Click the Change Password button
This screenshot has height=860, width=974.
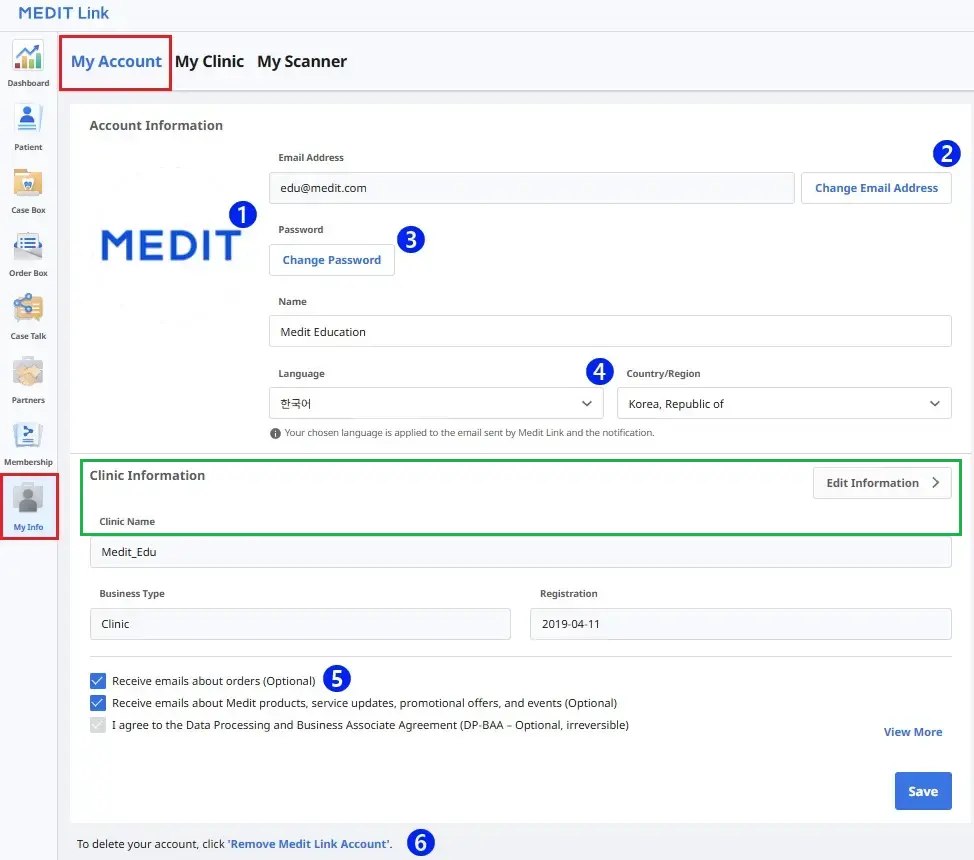click(x=332, y=260)
